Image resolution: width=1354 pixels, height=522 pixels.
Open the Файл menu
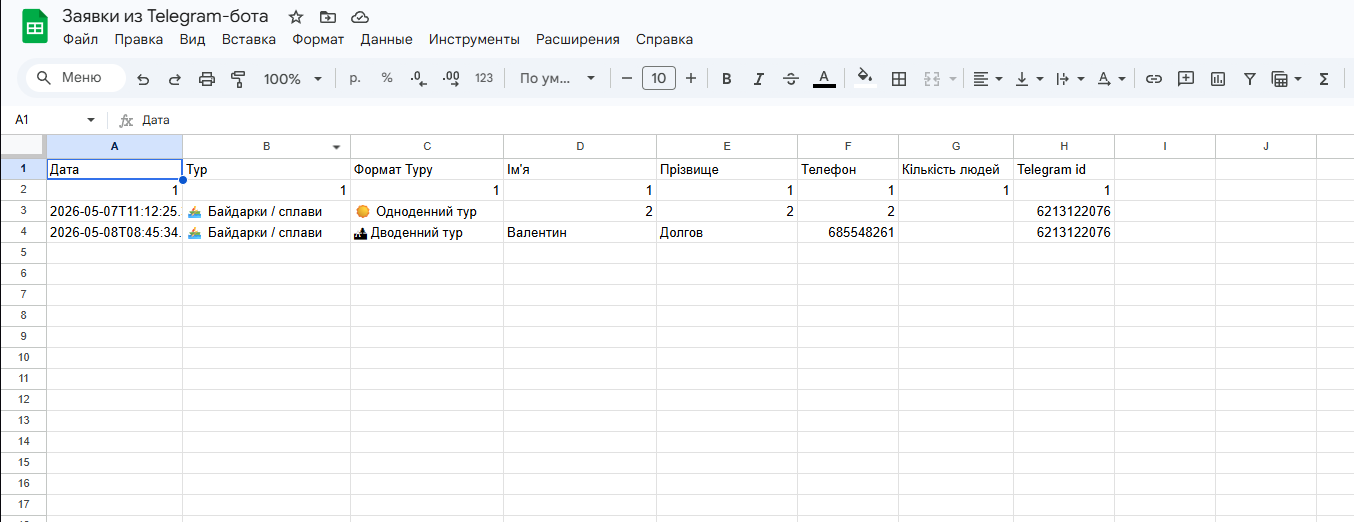point(80,39)
